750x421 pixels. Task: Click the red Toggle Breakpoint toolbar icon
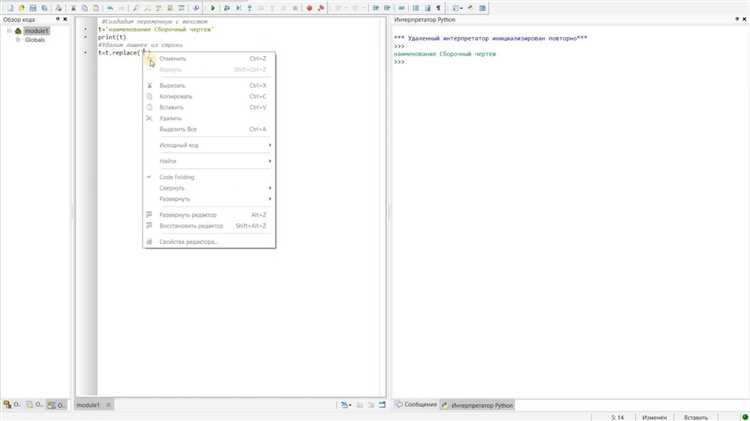click(309, 8)
